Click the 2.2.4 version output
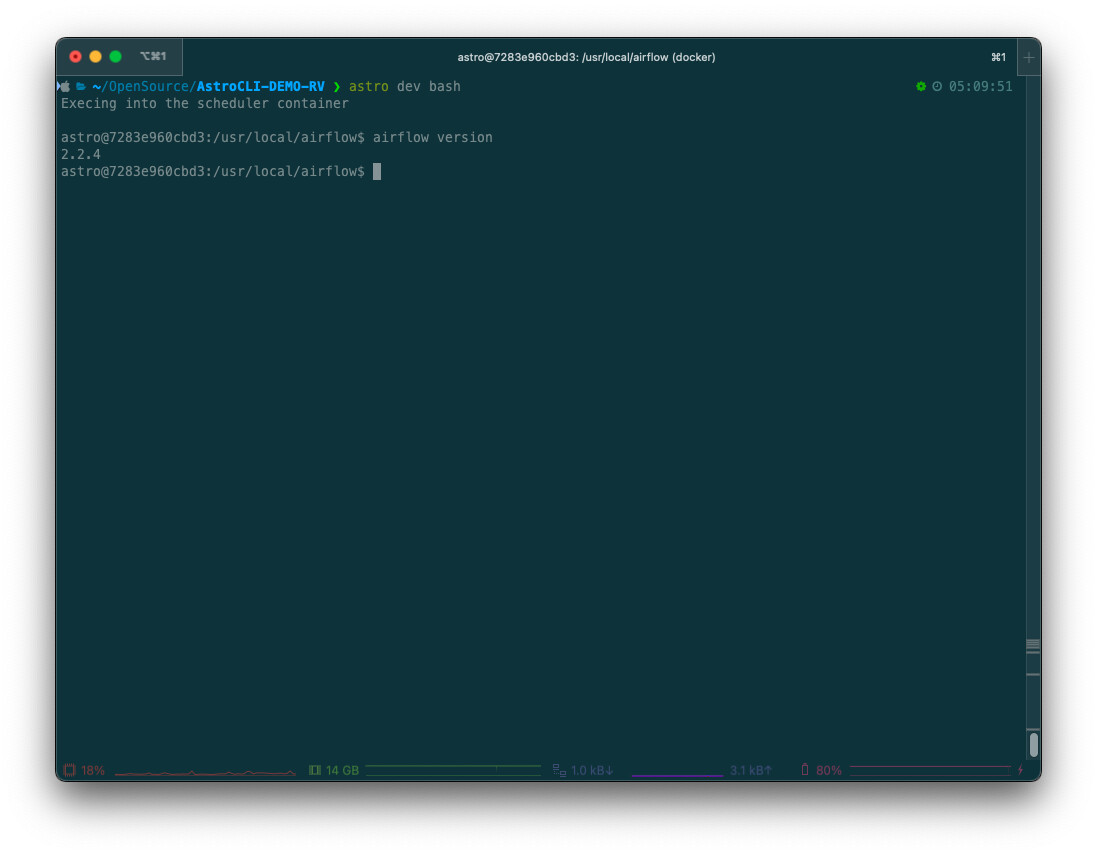 80,155
